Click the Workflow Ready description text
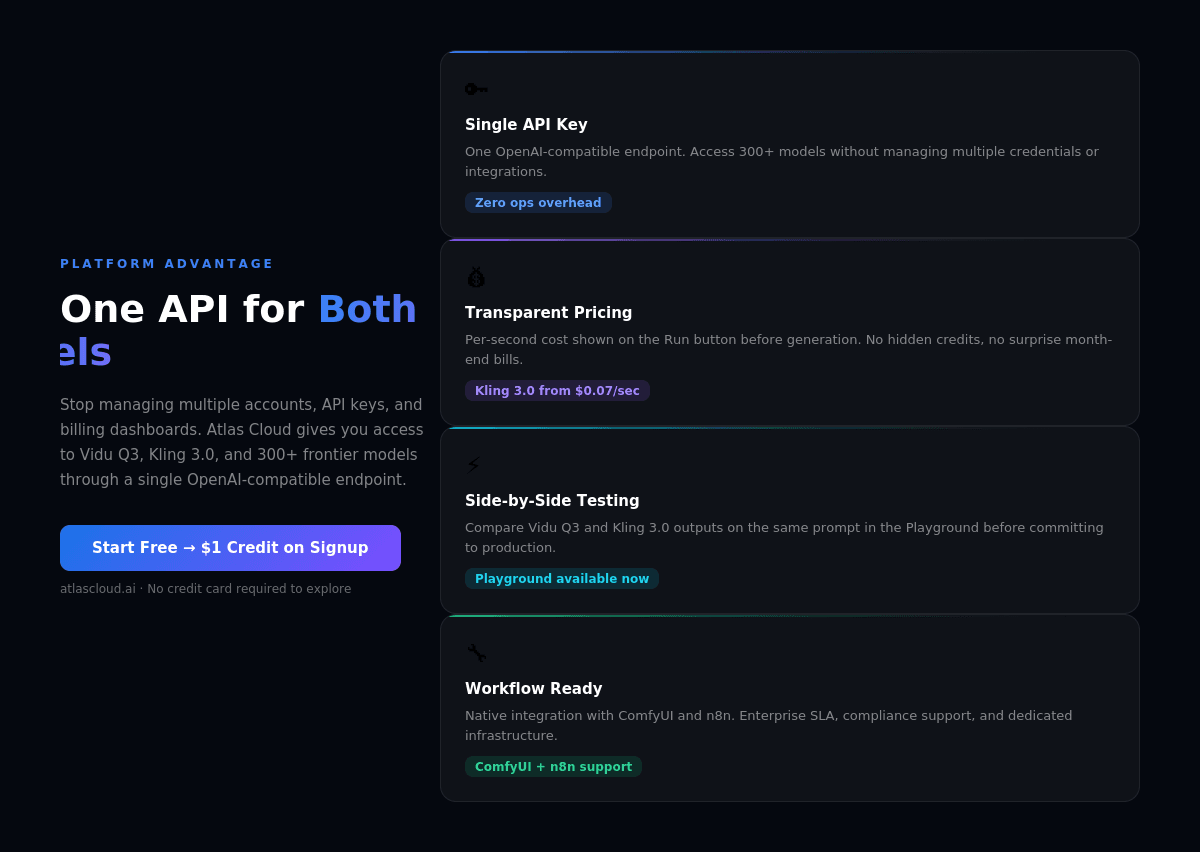 coord(768,726)
